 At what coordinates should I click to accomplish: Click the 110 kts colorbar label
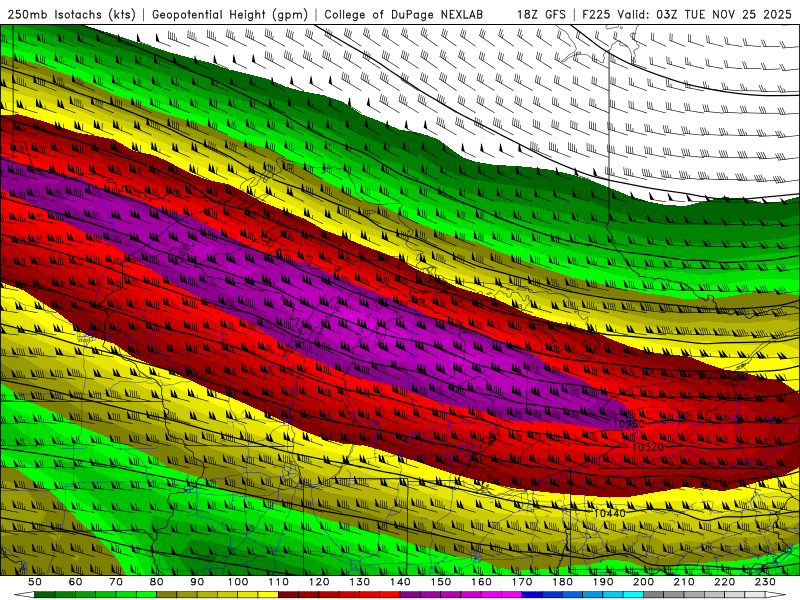tap(279, 582)
